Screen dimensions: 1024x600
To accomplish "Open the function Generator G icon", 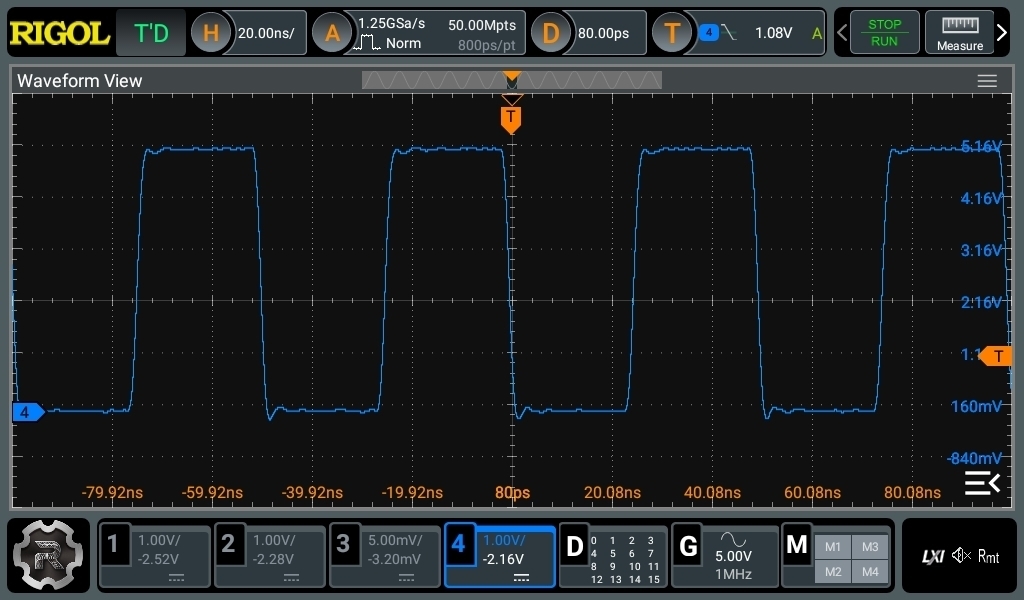I will click(x=688, y=546).
